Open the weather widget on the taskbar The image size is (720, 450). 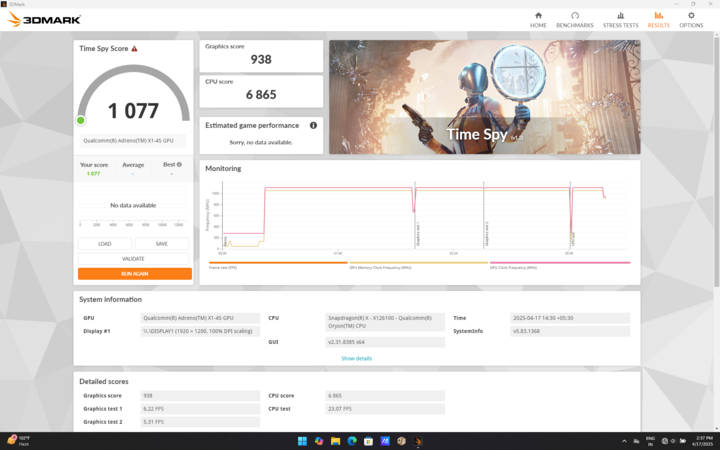pyautogui.click(x=18, y=441)
